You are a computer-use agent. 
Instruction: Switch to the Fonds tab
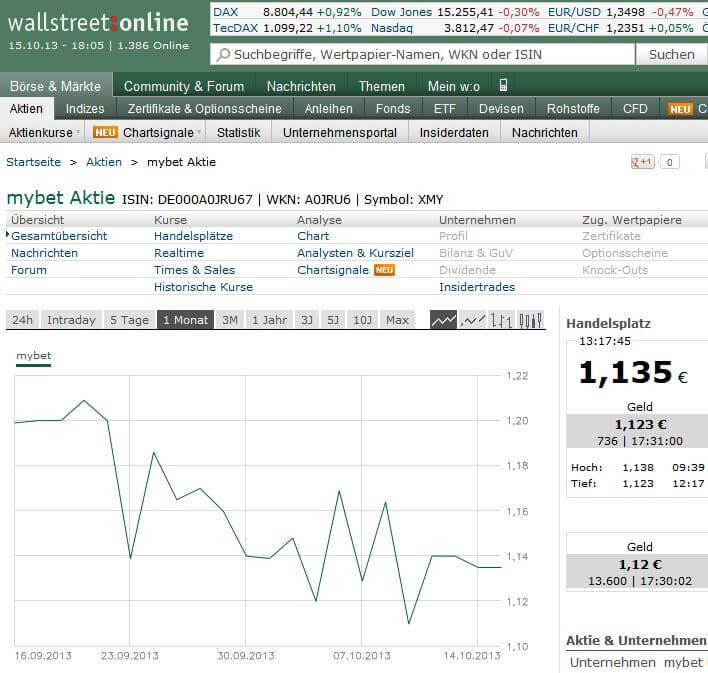pos(393,109)
